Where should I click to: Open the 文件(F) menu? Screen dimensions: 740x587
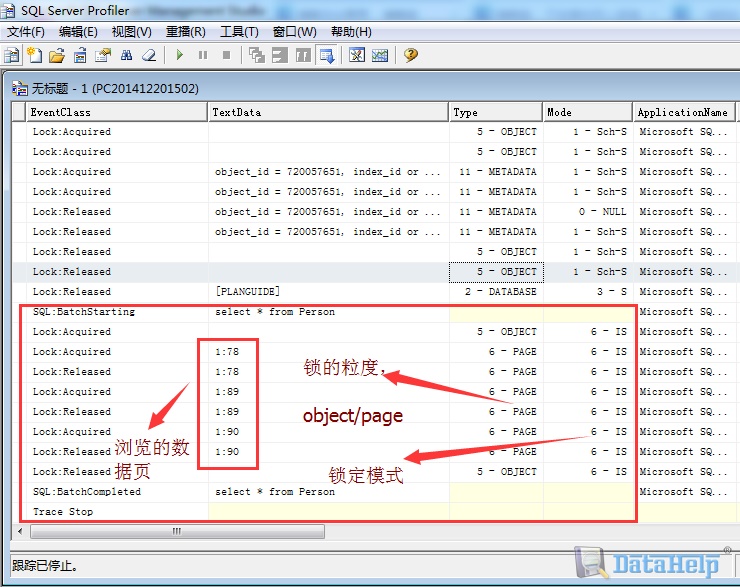tap(26, 32)
